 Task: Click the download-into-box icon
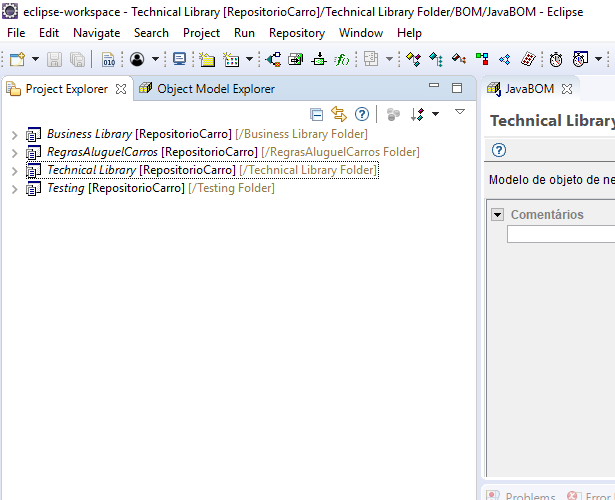[319, 60]
